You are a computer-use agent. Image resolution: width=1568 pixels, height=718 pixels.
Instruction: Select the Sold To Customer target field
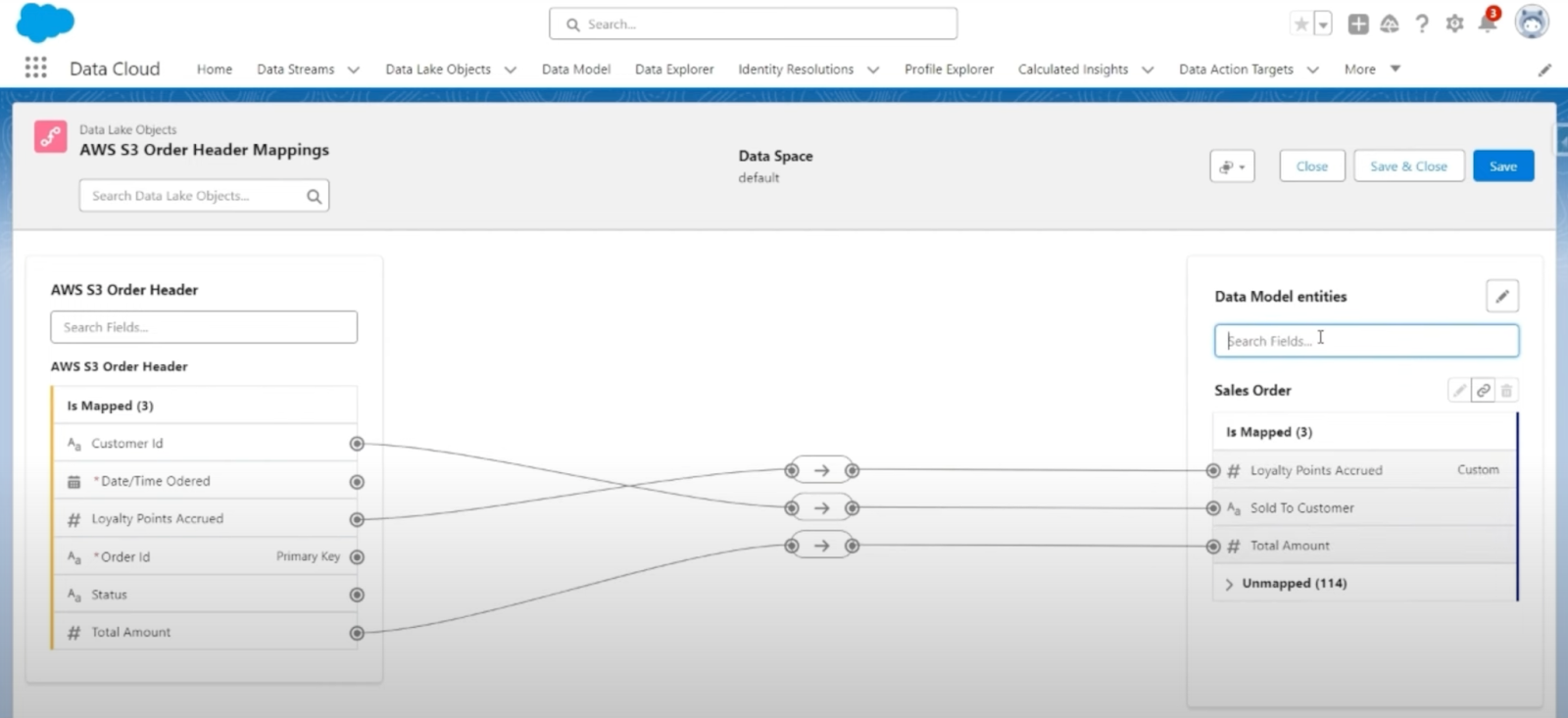1364,508
